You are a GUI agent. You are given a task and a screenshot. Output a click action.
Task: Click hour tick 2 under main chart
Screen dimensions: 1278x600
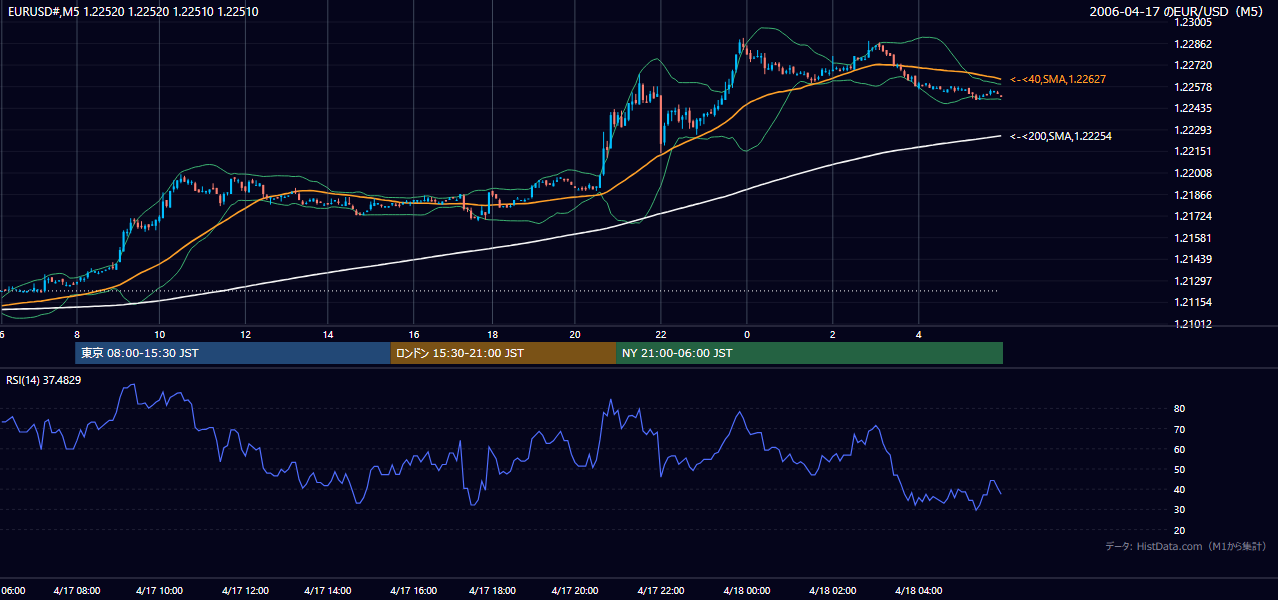[832, 334]
